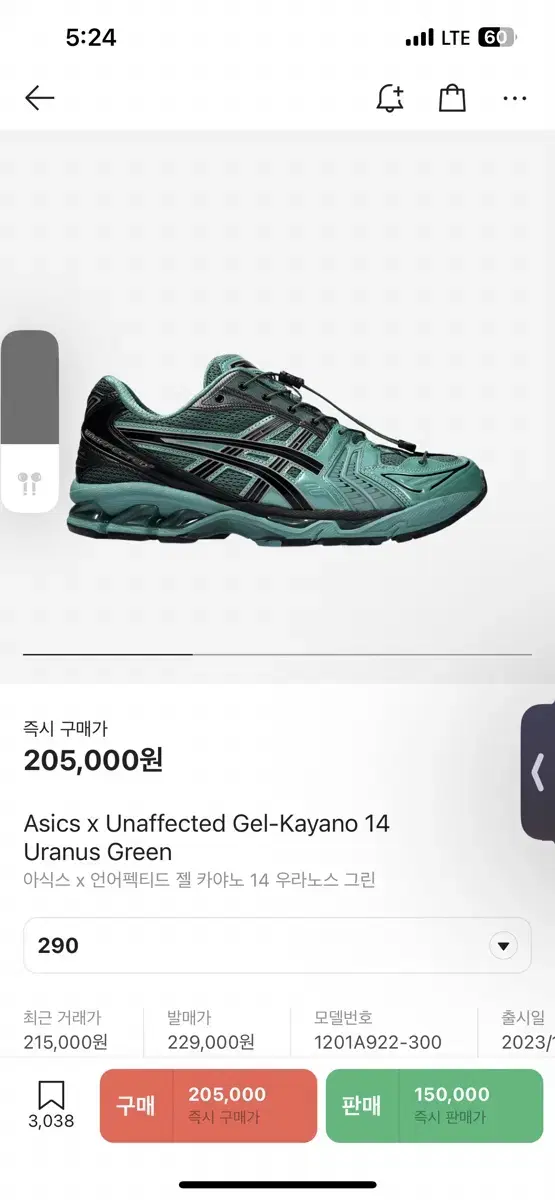The width and height of the screenshot is (555, 1200).
Task: Open the side panel chevron handle
Action: click(x=539, y=772)
